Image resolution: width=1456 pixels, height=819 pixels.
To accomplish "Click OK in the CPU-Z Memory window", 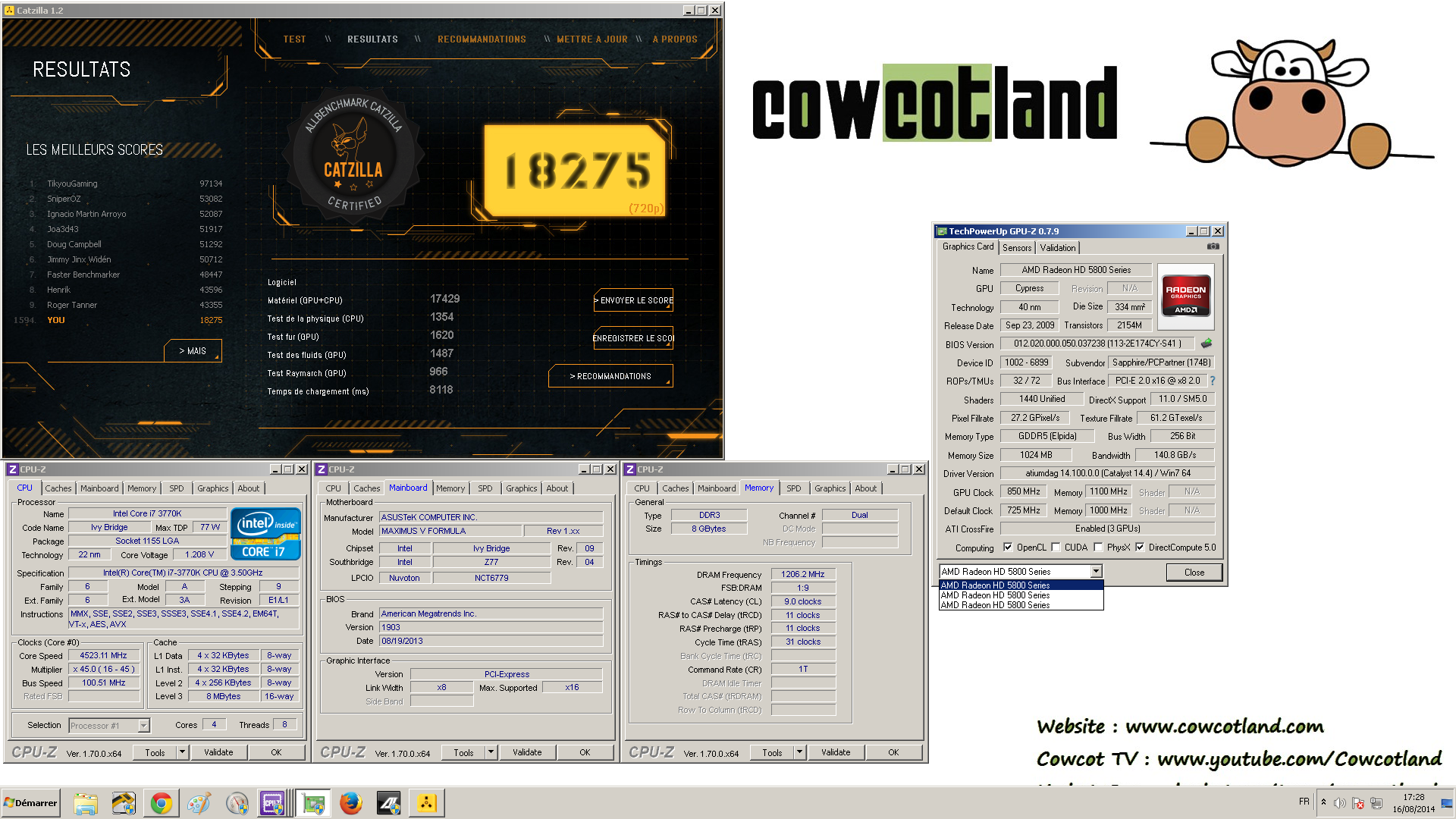I will coord(893,752).
